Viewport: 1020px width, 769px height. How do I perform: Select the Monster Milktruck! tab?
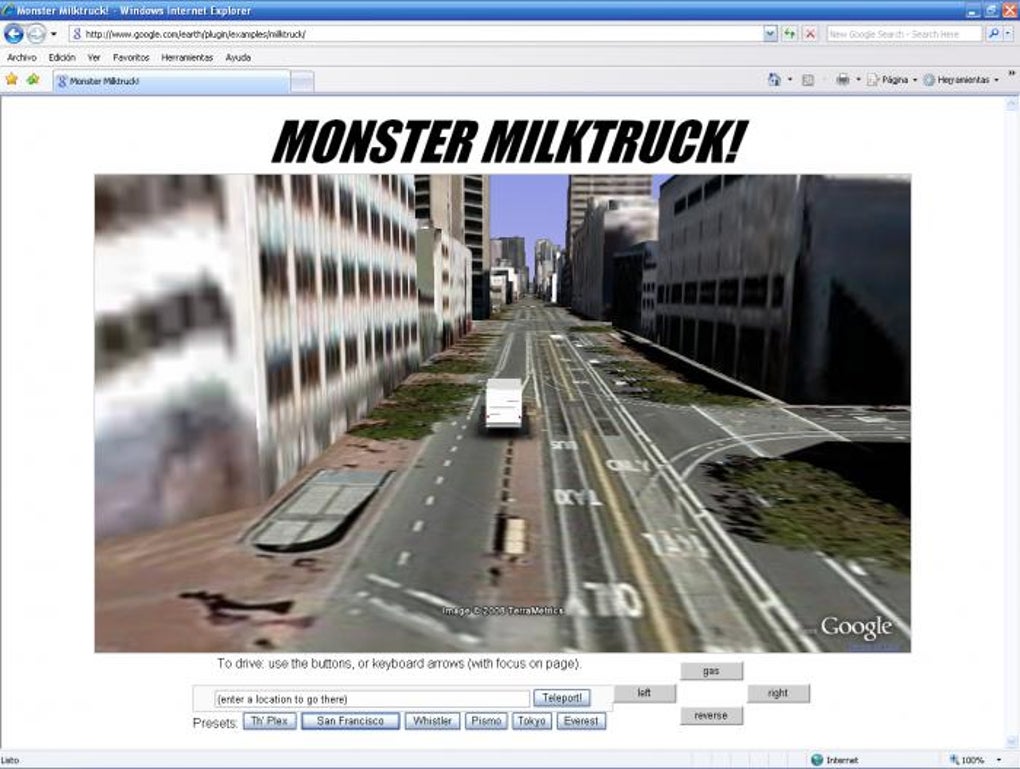point(171,81)
